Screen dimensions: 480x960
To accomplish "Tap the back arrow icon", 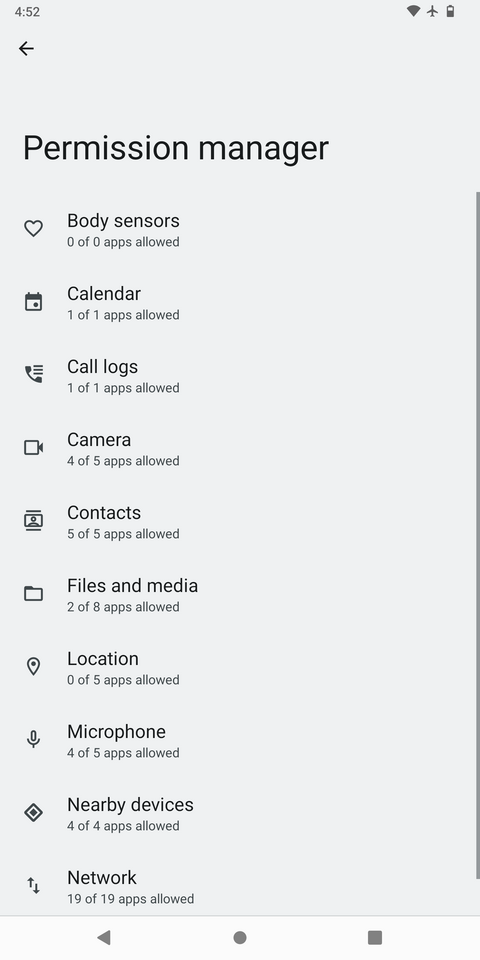I will 26,48.
